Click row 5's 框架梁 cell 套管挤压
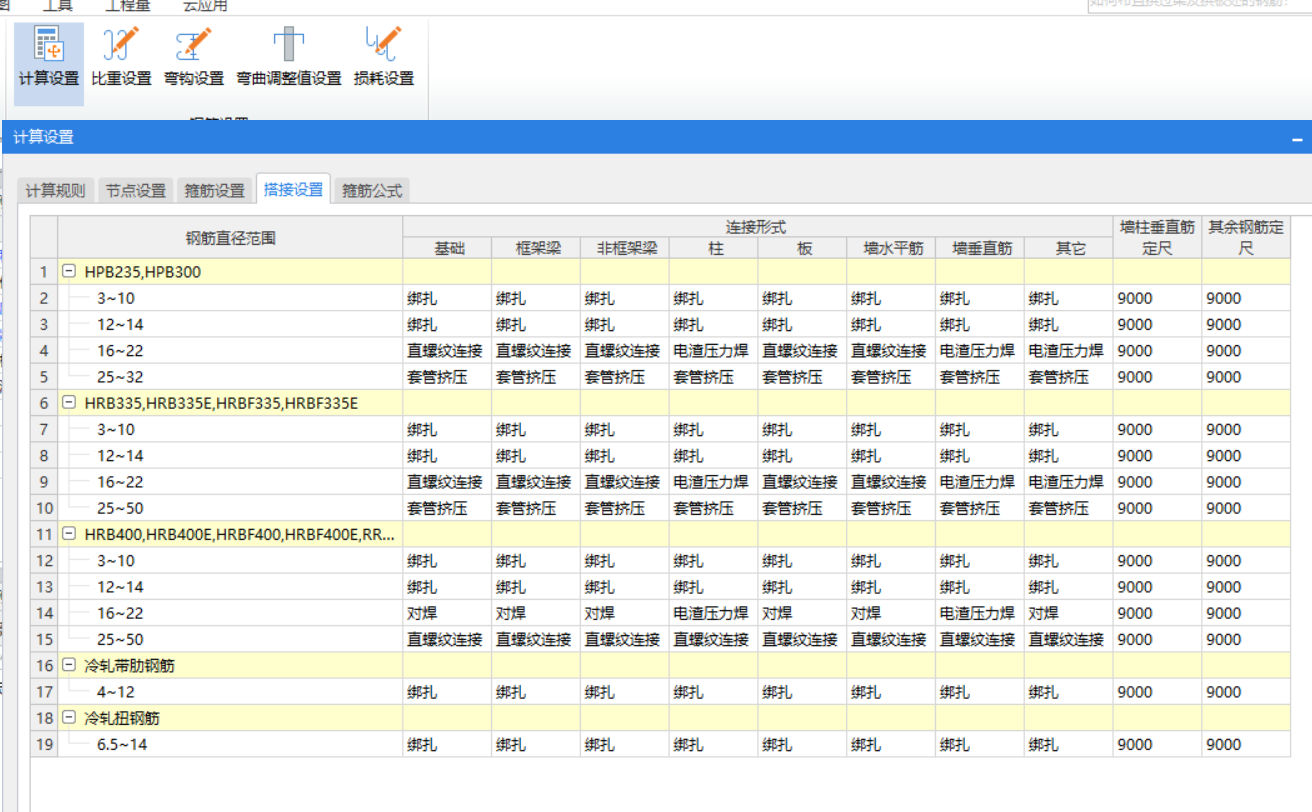 tap(536, 377)
